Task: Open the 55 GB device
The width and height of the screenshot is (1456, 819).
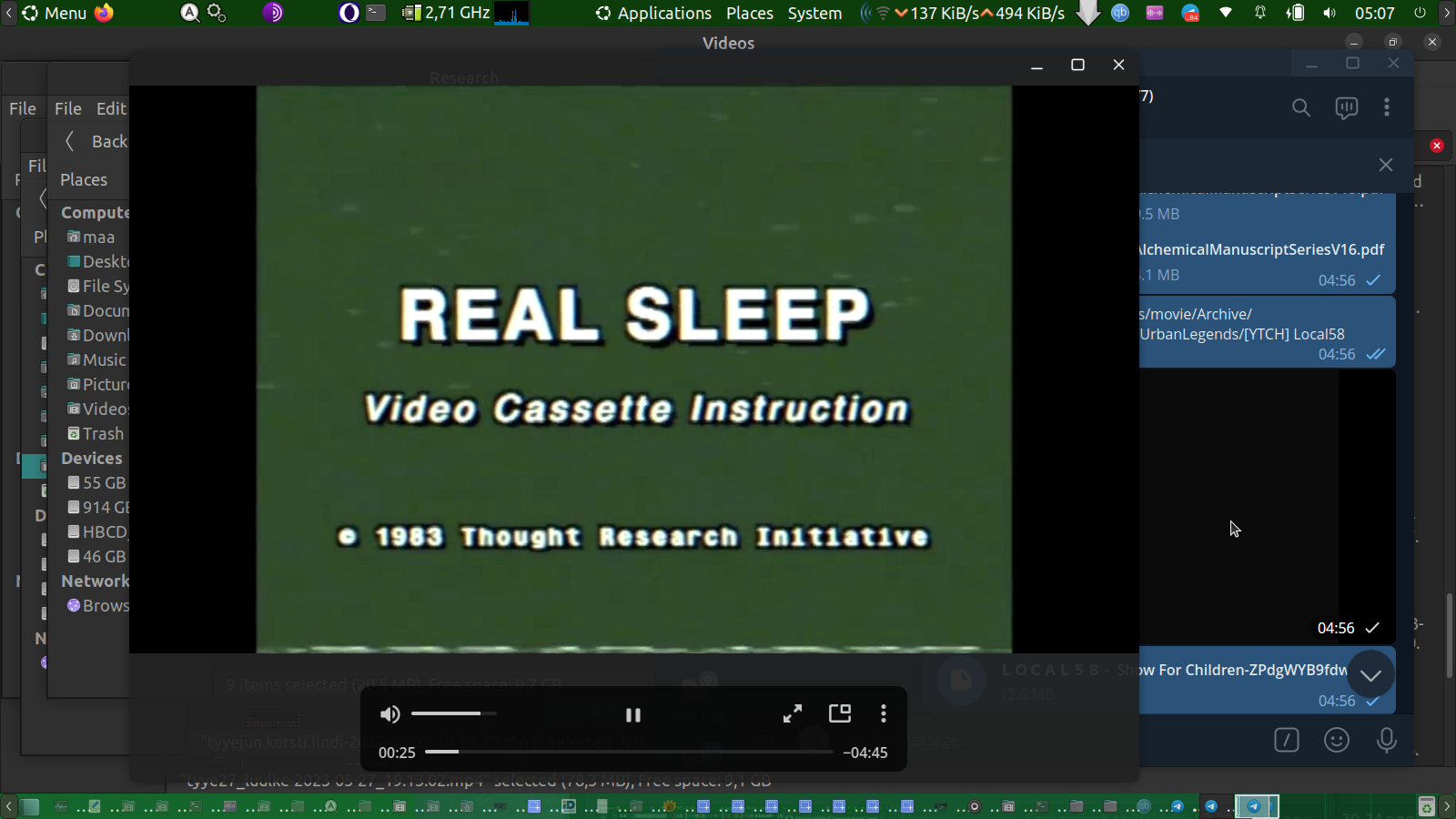Action: tap(96, 482)
